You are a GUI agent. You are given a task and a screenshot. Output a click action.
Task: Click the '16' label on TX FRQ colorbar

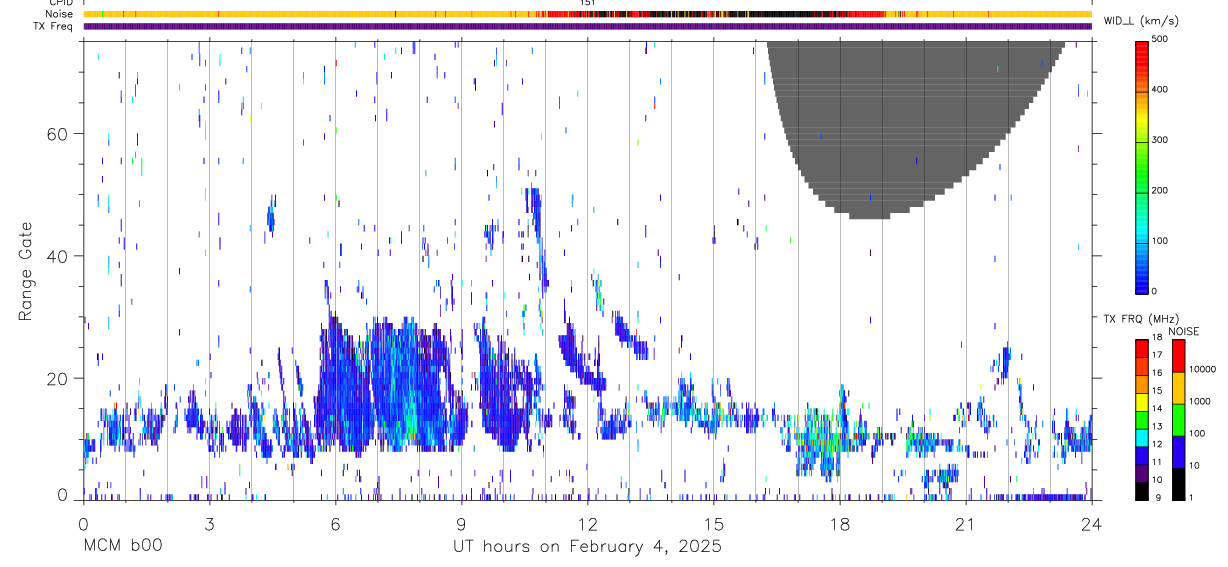pyautogui.click(x=1157, y=373)
